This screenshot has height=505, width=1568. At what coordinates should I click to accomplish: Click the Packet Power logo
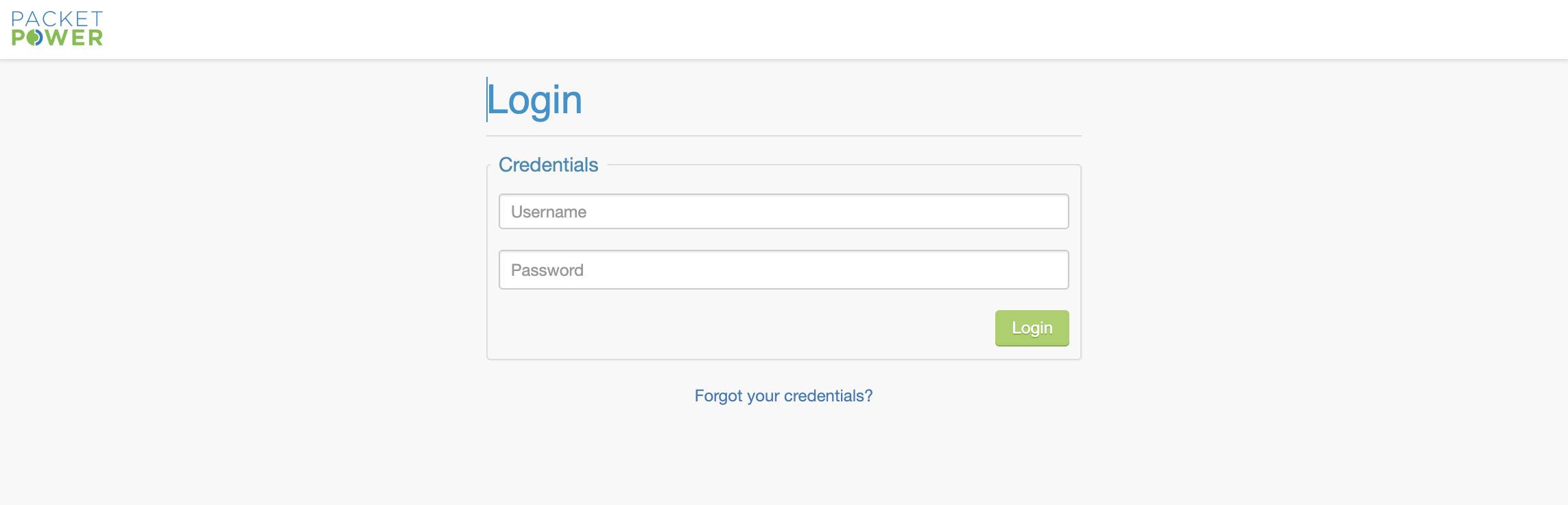[x=57, y=28]
